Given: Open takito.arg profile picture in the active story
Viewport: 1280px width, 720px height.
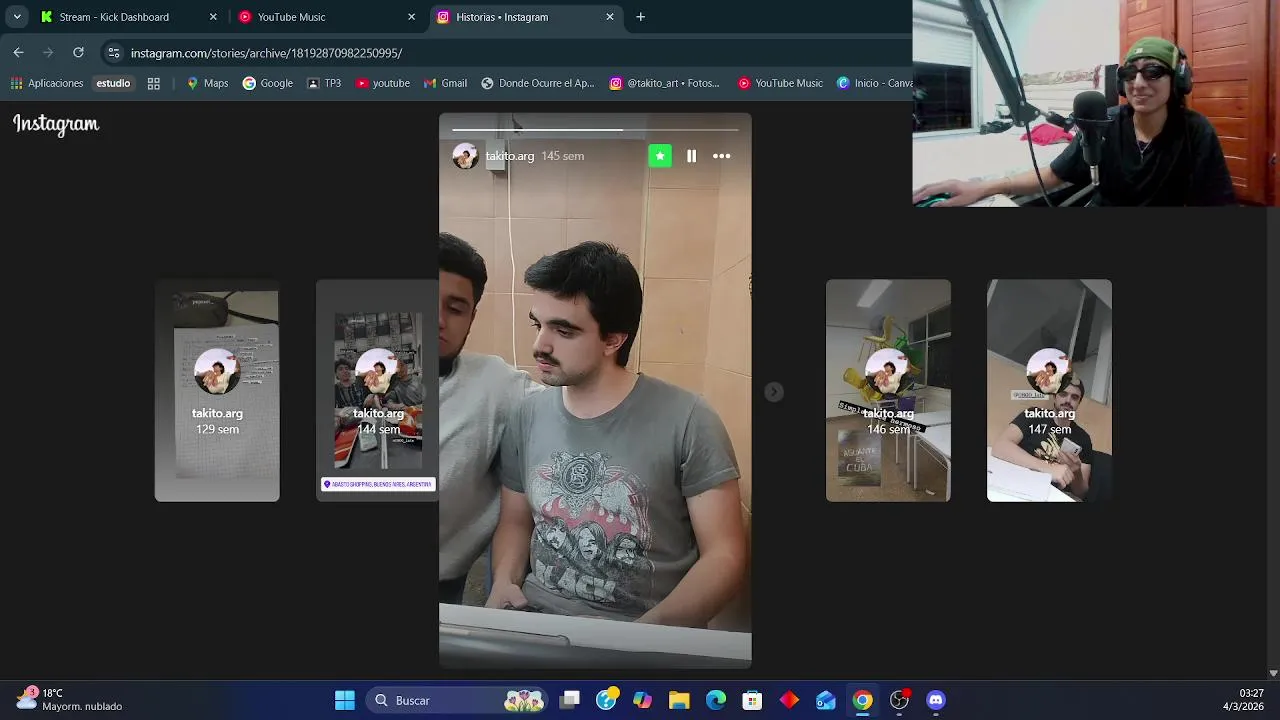Looking at the screenshot, I should pyautogui.click(x=465, y=156).
